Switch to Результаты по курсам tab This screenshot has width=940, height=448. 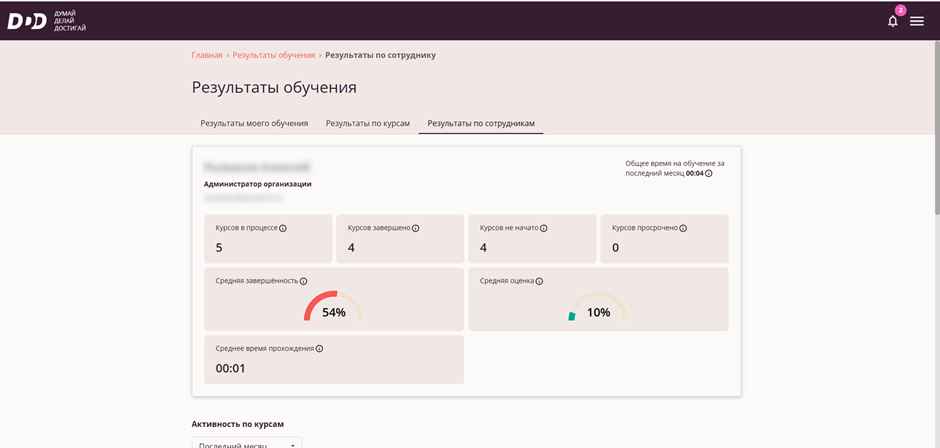tap(367, 123)
